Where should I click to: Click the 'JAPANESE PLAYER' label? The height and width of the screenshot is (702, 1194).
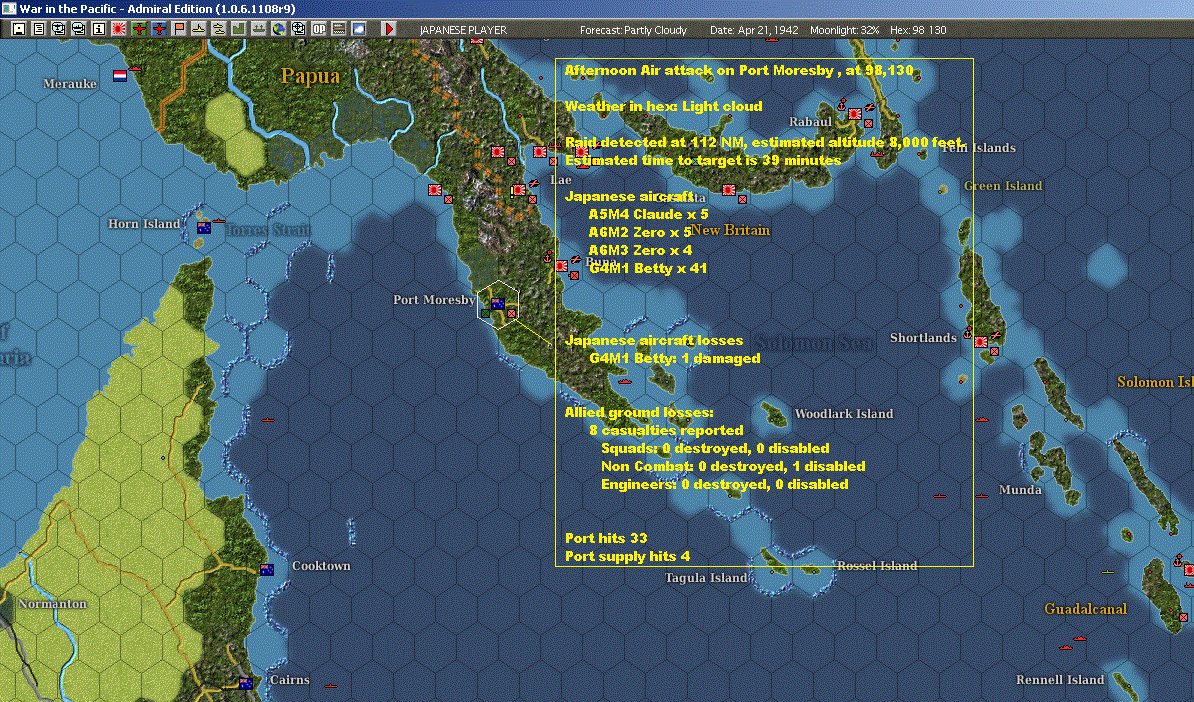pos(463,30)
